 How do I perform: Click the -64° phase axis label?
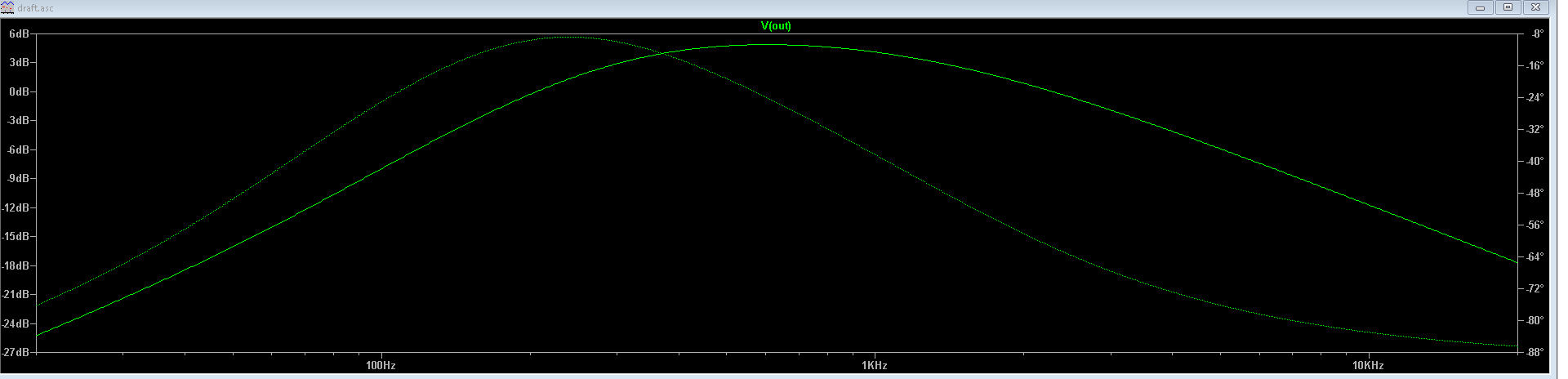(x=1535, y=256)
